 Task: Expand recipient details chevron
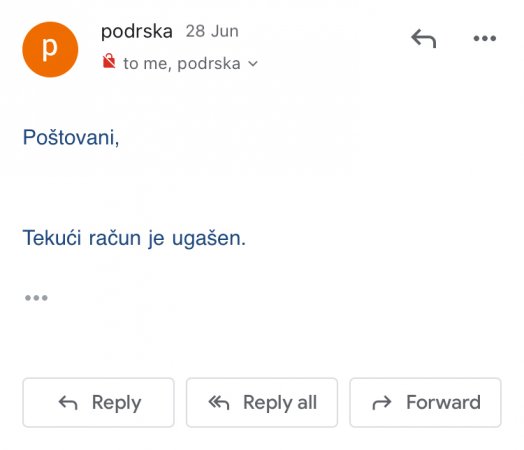point(253,63)
